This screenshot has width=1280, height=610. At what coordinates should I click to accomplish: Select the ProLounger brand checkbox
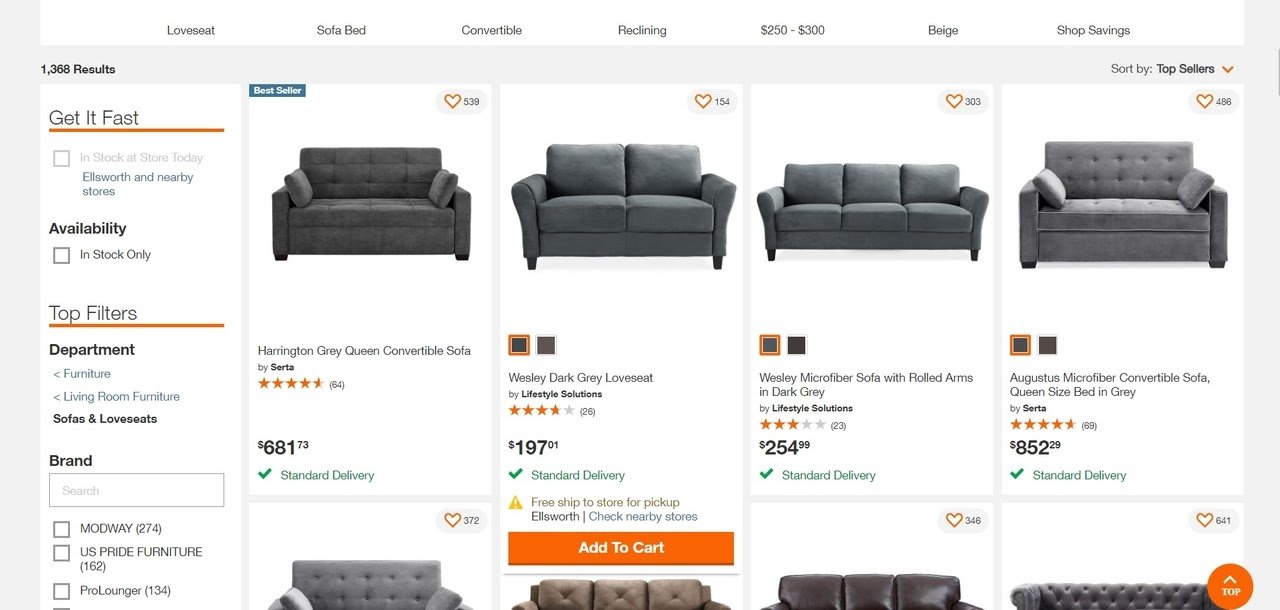(x=62, y=591)
